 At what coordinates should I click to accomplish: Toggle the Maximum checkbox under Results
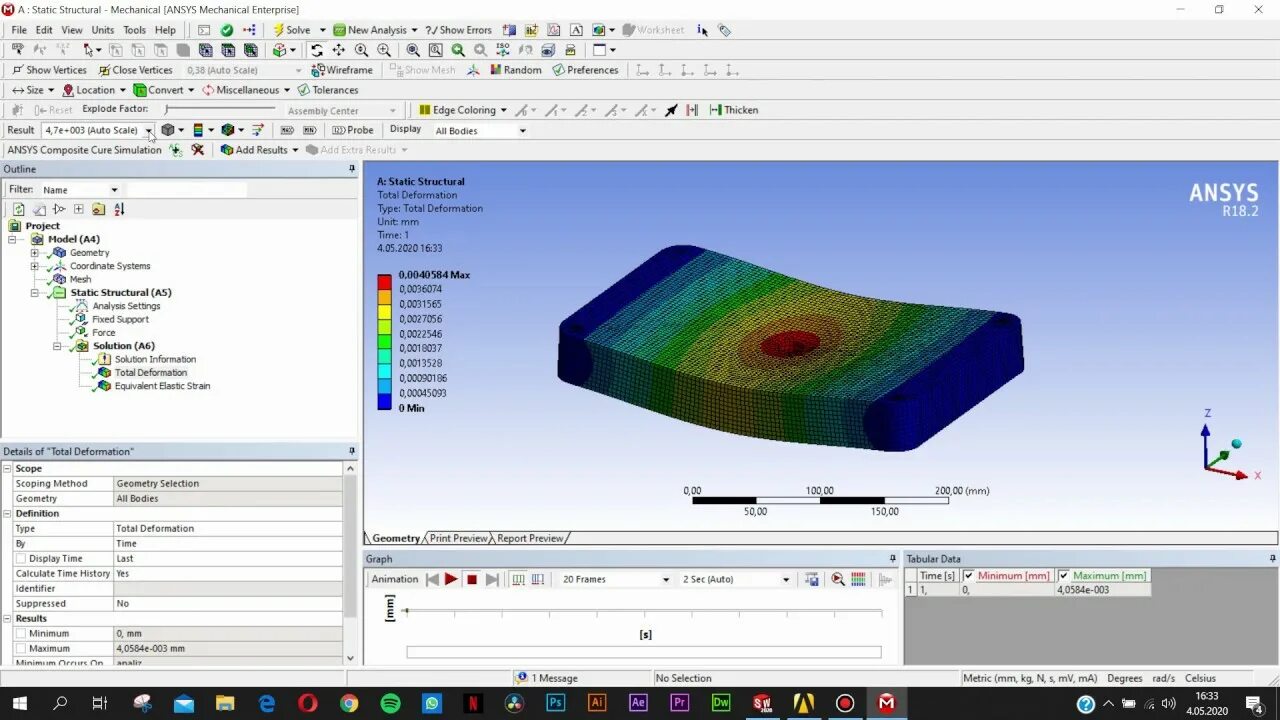[x=21, y=649]
